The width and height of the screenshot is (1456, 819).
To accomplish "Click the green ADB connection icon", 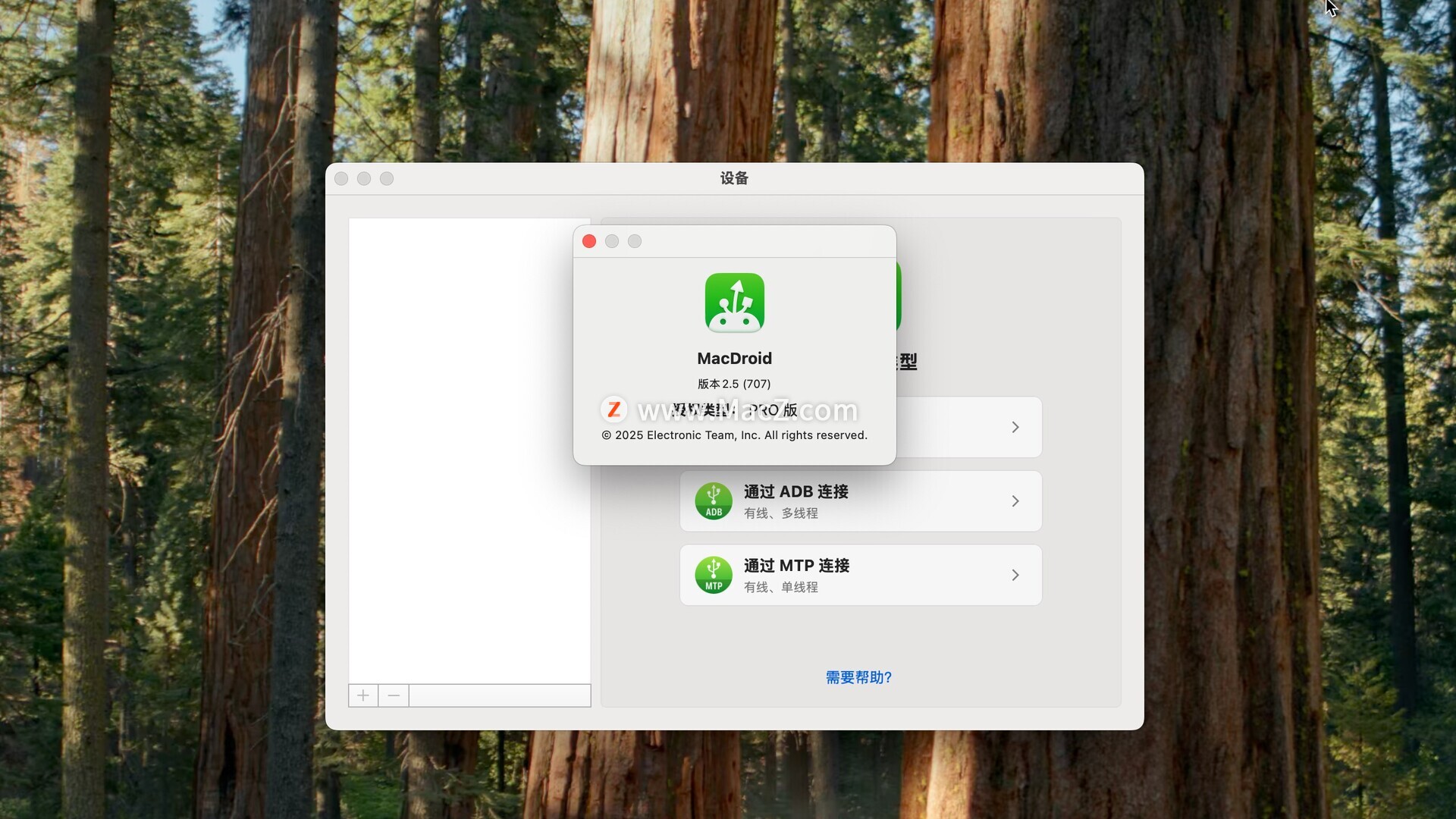I will (714, 501).
